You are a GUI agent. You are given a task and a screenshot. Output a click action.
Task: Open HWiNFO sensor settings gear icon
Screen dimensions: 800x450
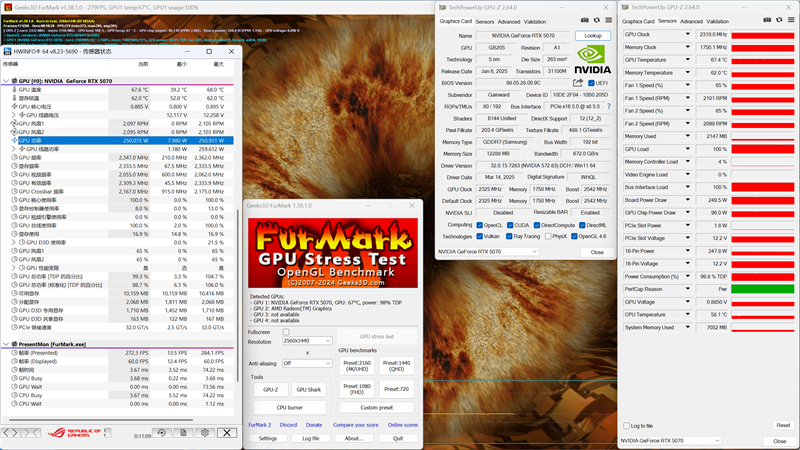coord(205,433)
